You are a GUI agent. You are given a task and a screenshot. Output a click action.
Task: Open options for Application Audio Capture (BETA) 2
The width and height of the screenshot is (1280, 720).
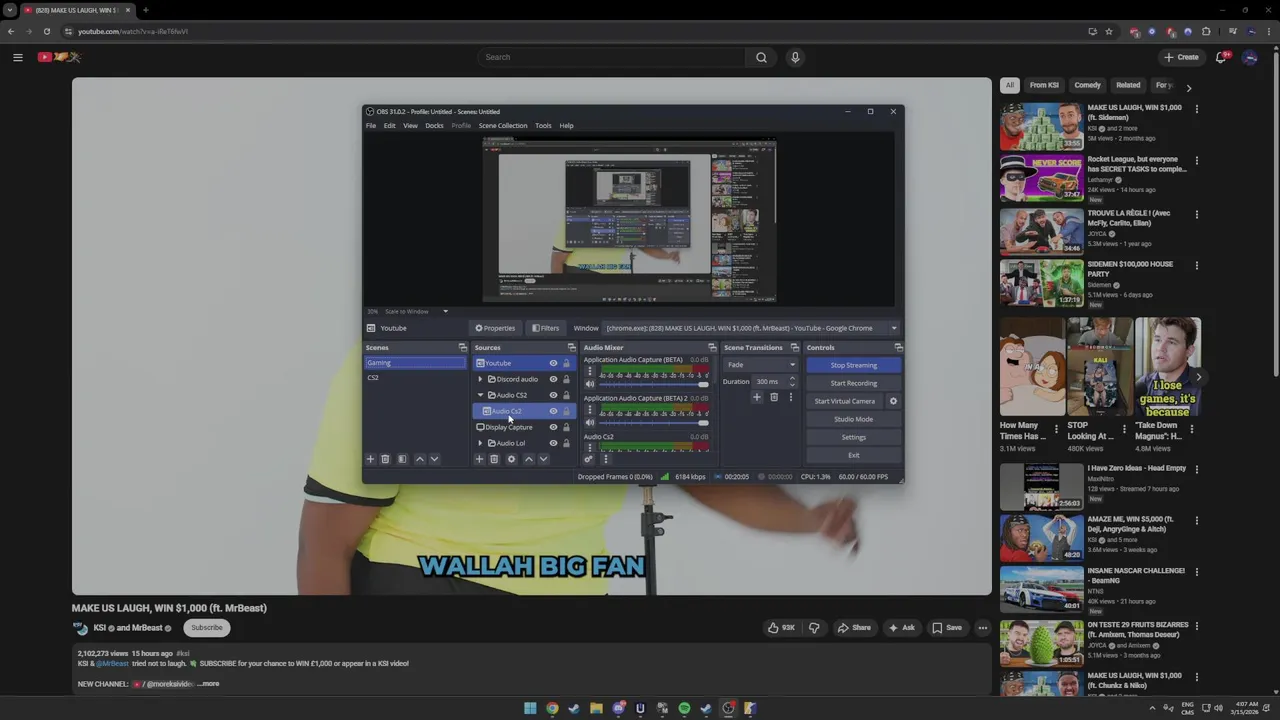pos(589,410)
